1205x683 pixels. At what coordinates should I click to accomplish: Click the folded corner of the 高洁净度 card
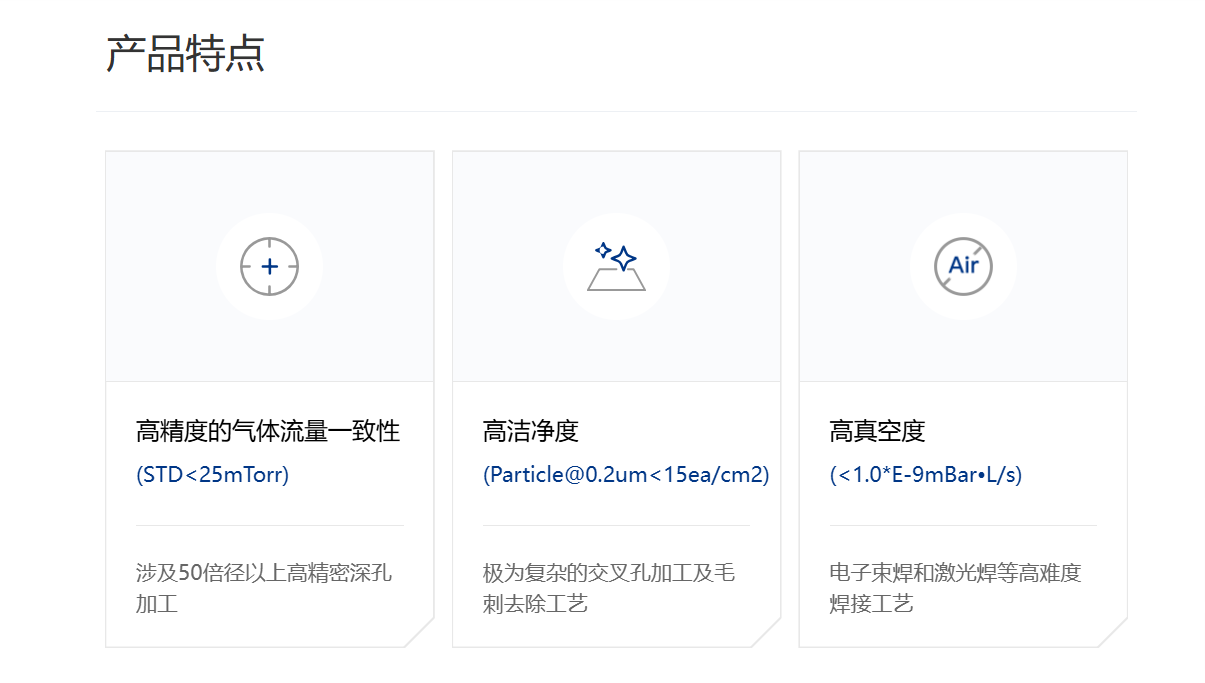coord(767,633)
